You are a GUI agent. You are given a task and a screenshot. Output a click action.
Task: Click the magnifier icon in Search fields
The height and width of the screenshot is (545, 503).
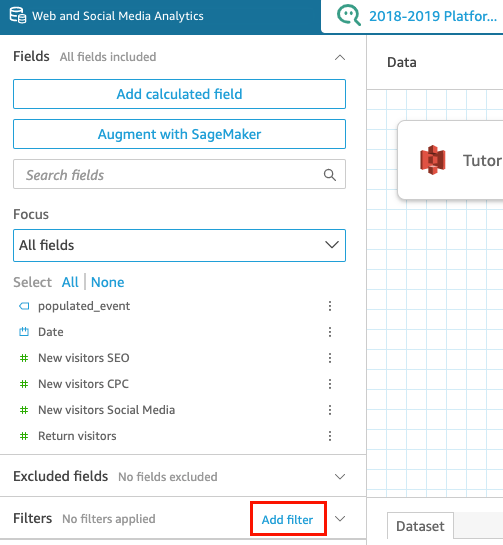coord(330,175)
